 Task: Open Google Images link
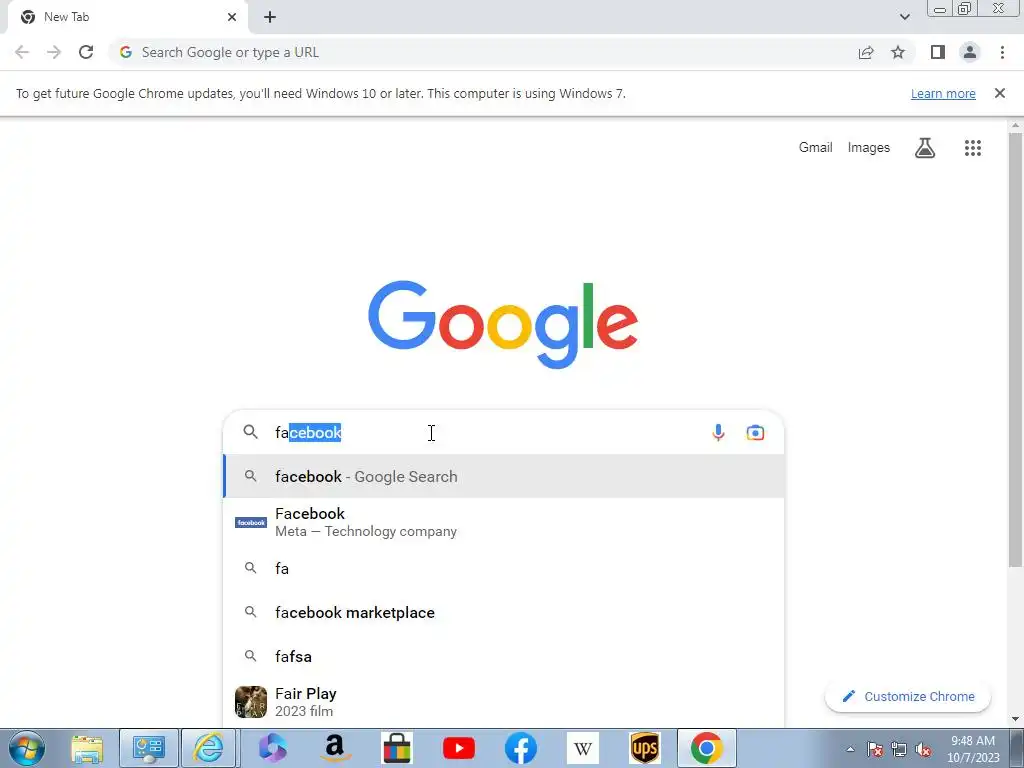869,148
